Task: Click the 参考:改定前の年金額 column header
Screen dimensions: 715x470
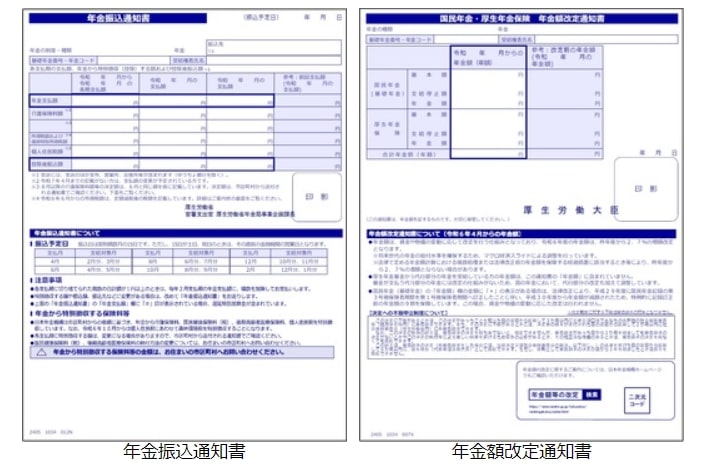Action: pos(565,57)
